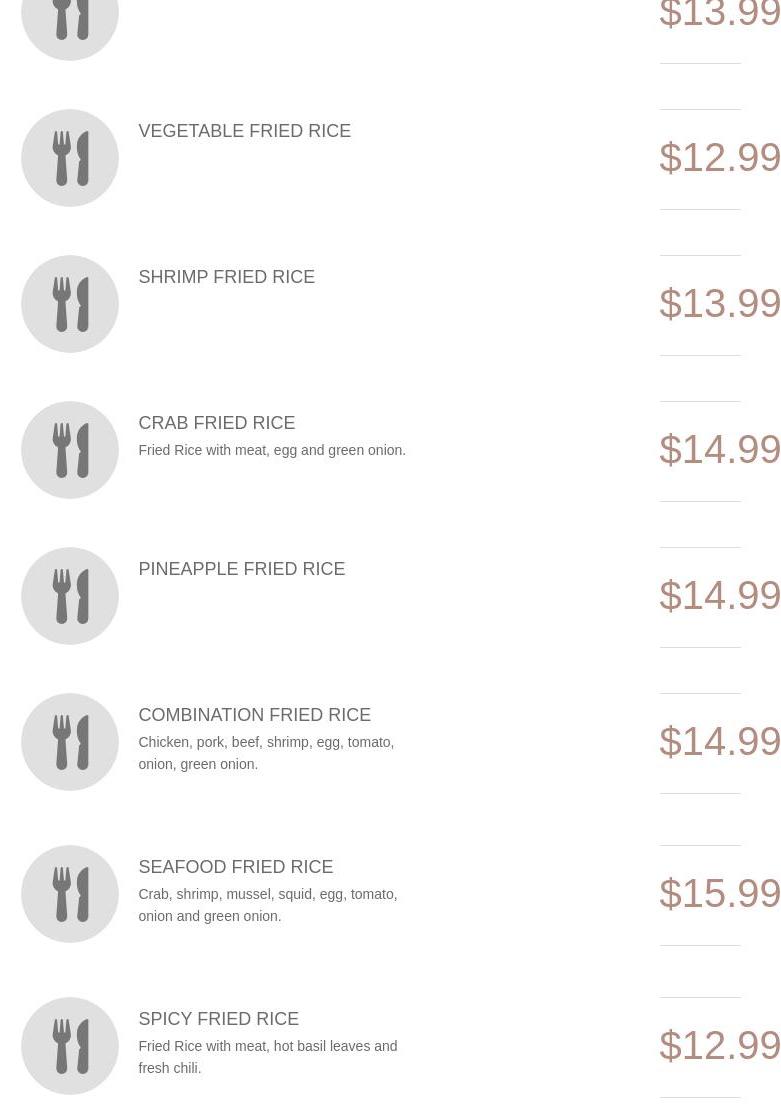Click the Combination Fried Rice utensils icon
The image size is (781, 1116).
pos(69,742)
